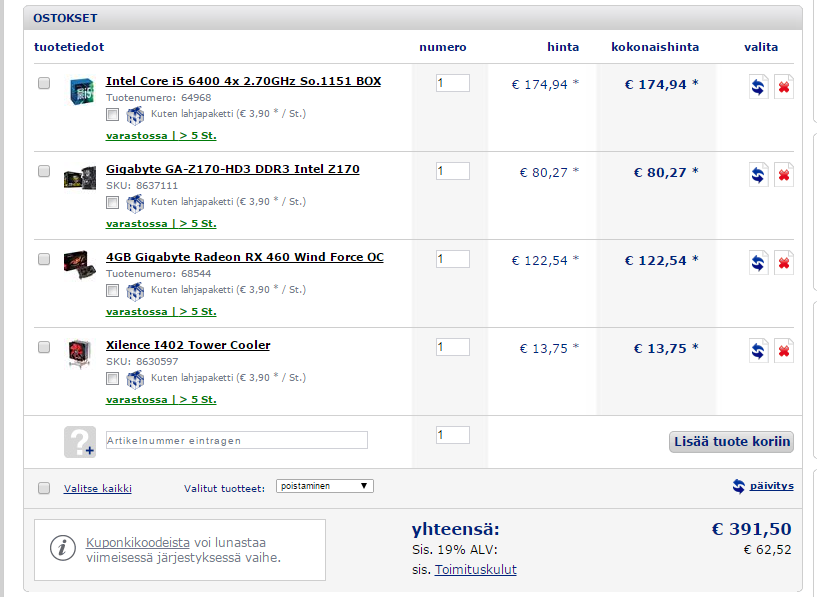Refresh the Gigabyte GA-Z170-HD3 row
The width and height of the screenshot is (817, 597).
click(x=758, y=175)
